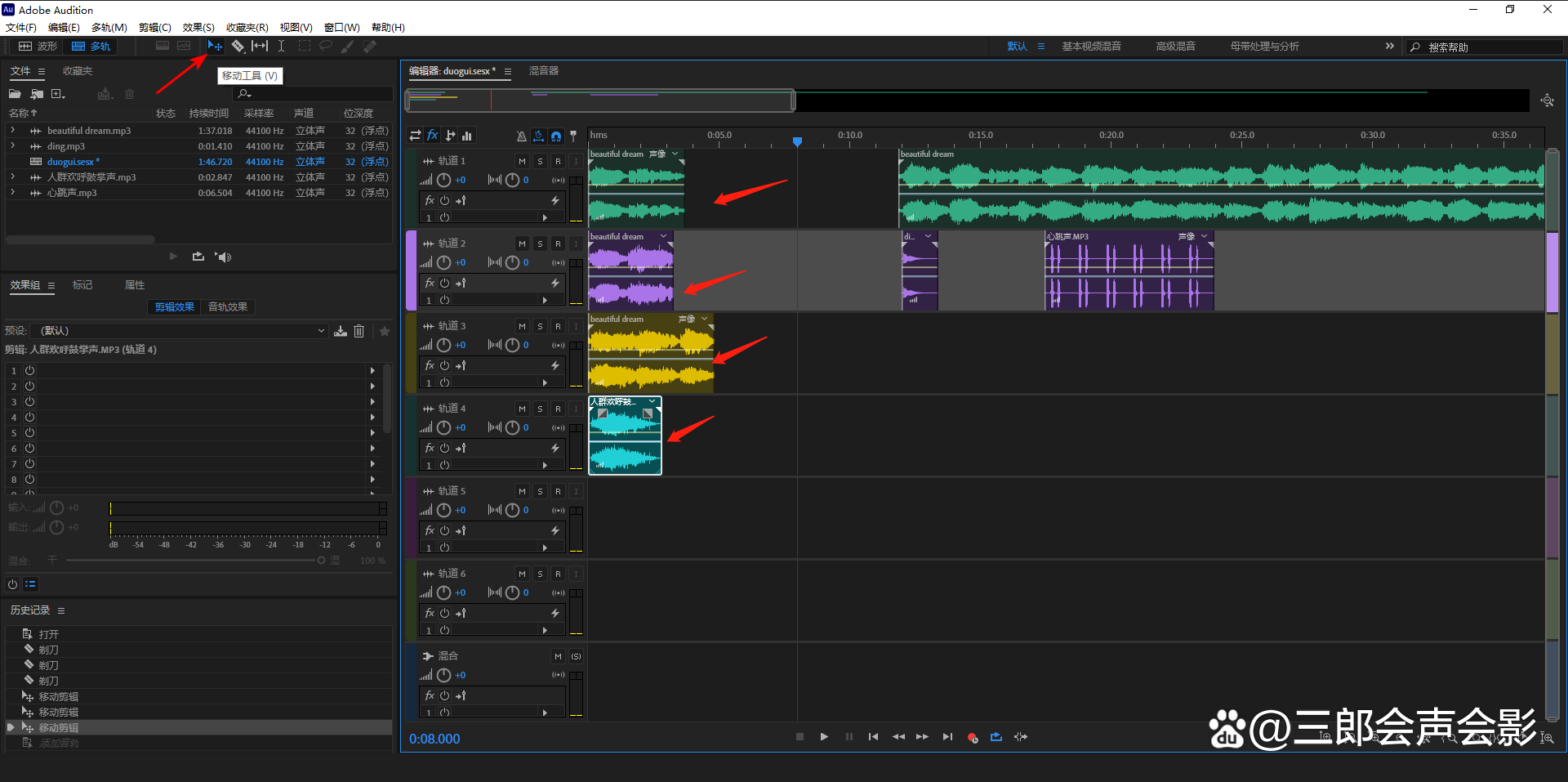Select the 音轨效果 button
This screenshot has height=782, width=1568.
pos(228,307)
